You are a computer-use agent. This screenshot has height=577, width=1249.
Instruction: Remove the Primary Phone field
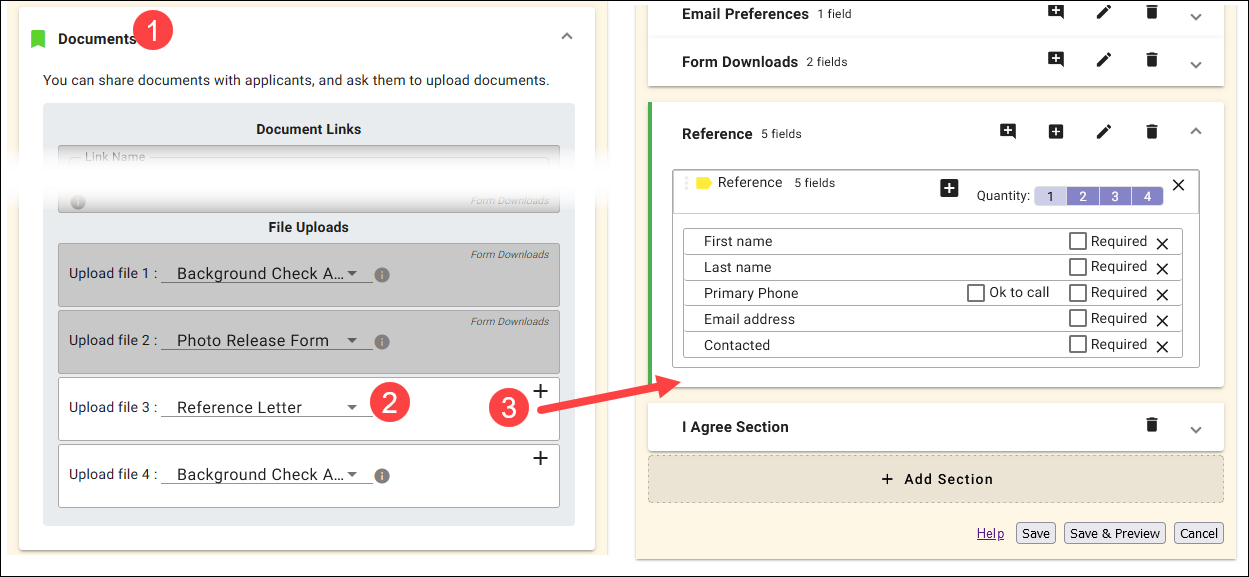pos(1162,295)
